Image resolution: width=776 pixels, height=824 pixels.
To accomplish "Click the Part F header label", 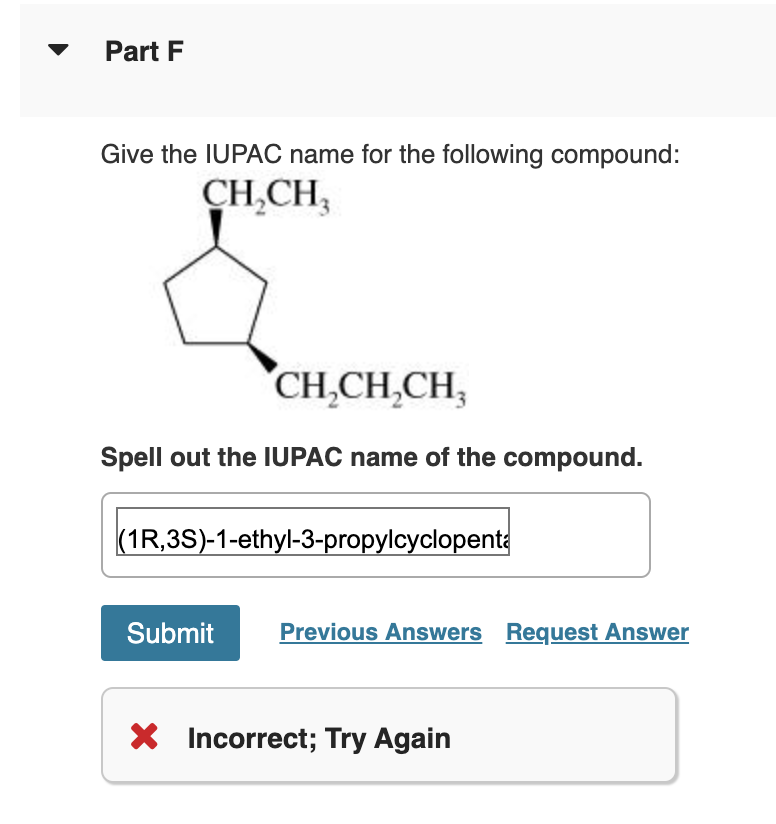I will (x=144, y=51).
